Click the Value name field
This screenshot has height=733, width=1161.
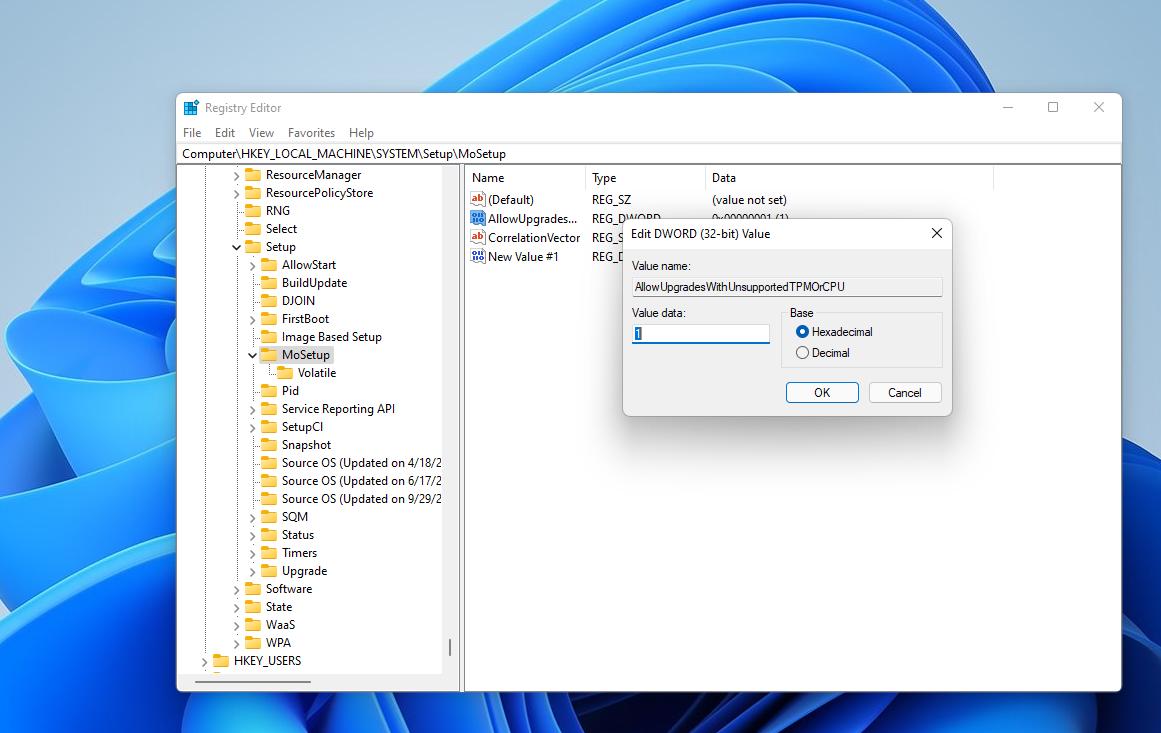tap(787, 287)
